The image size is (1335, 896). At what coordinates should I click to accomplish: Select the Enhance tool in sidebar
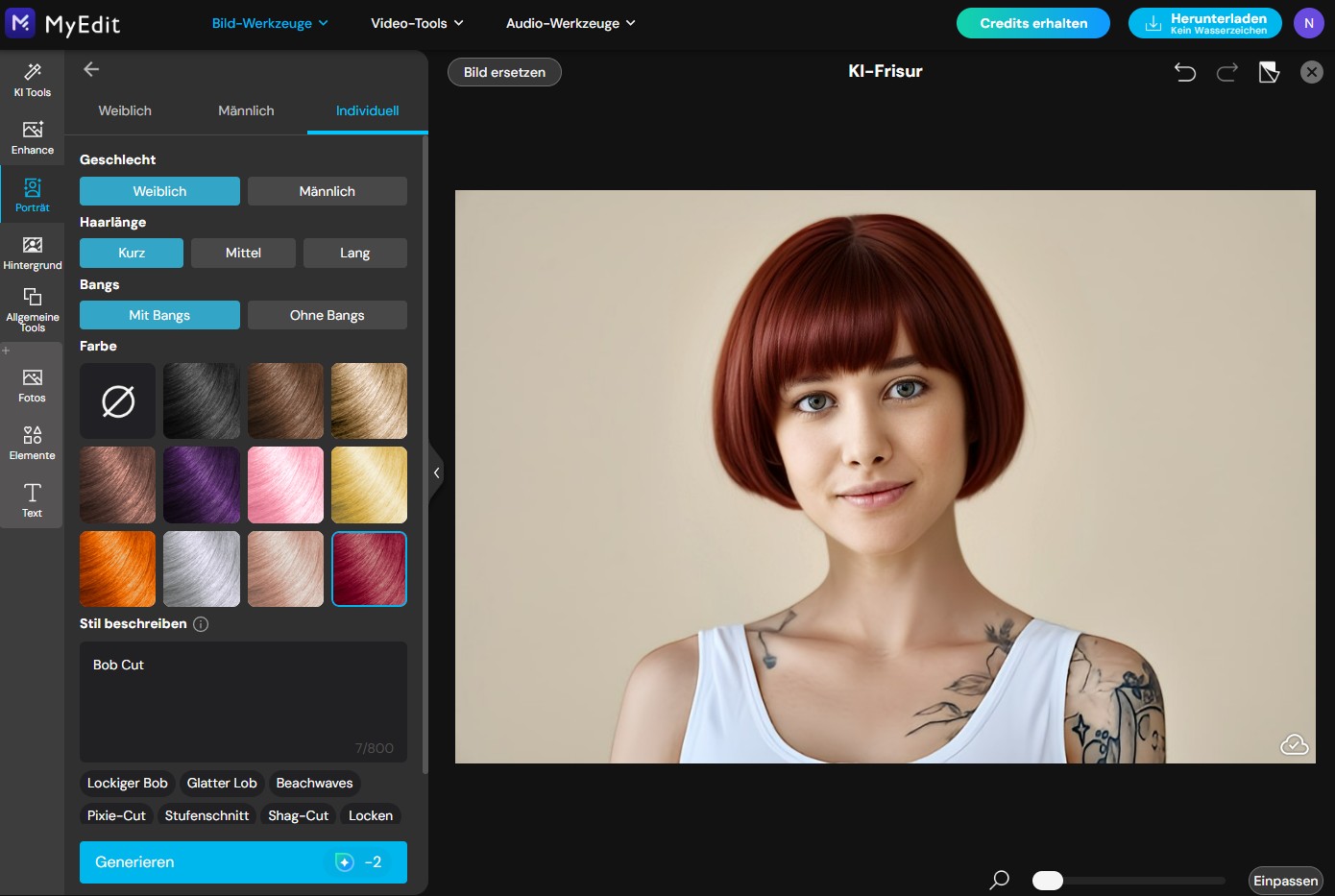tap(32, 138)
